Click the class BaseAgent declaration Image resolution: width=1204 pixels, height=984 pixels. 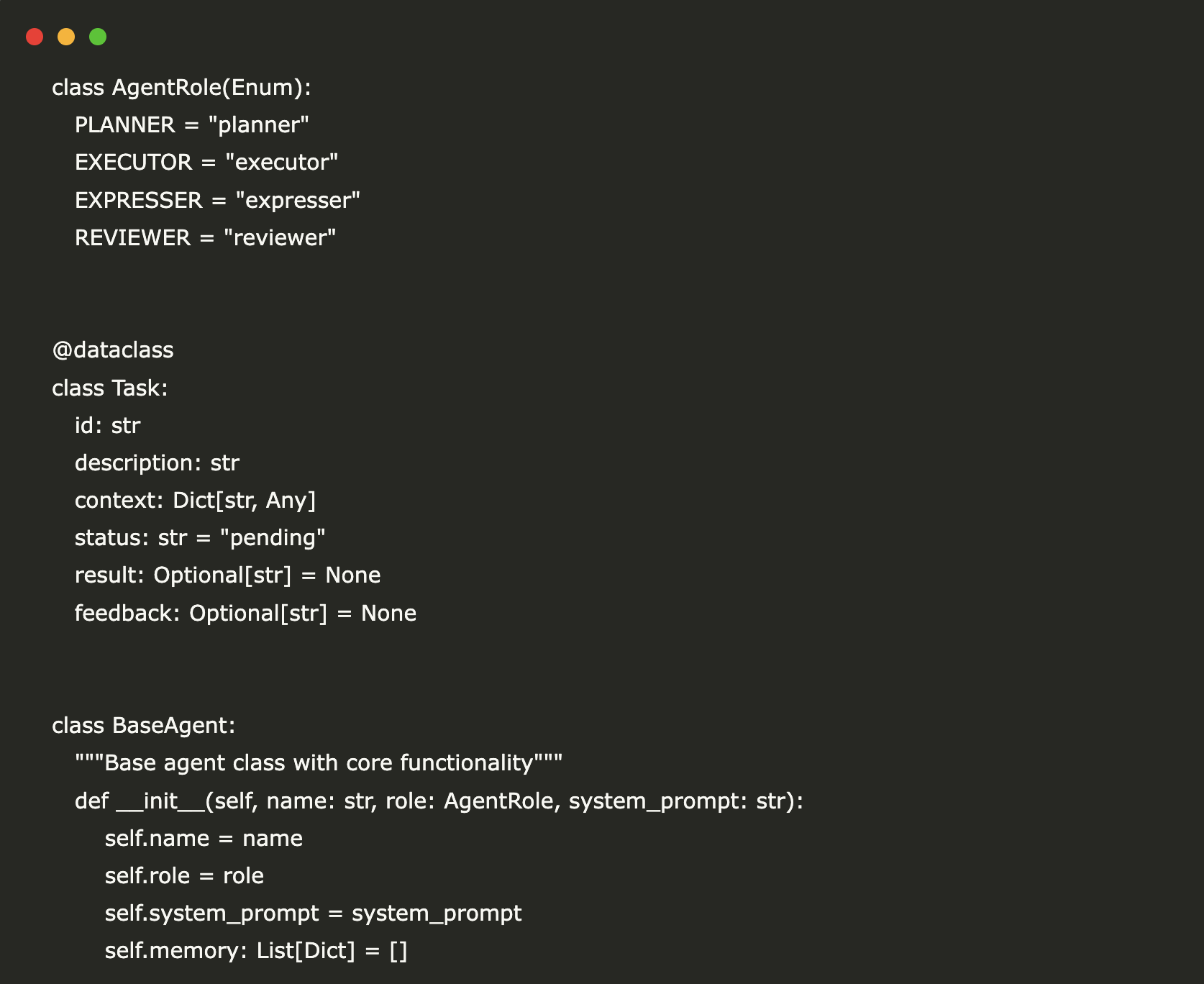coord(143,726)
